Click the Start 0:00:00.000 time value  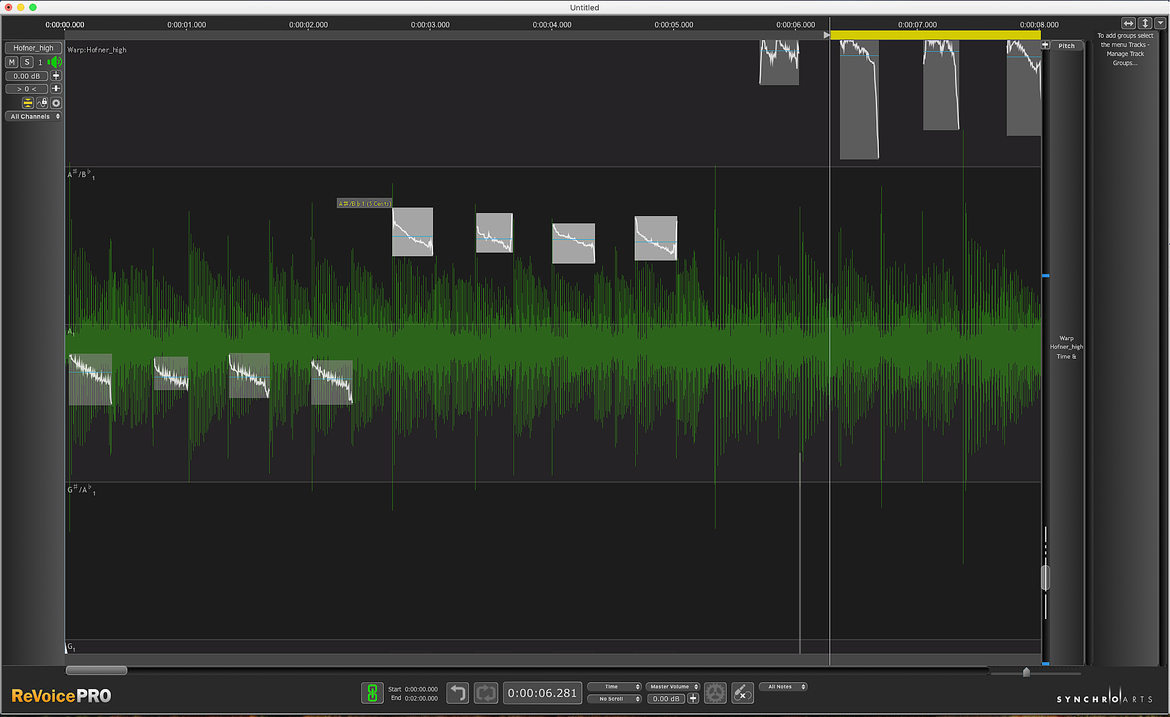[421, 689]
